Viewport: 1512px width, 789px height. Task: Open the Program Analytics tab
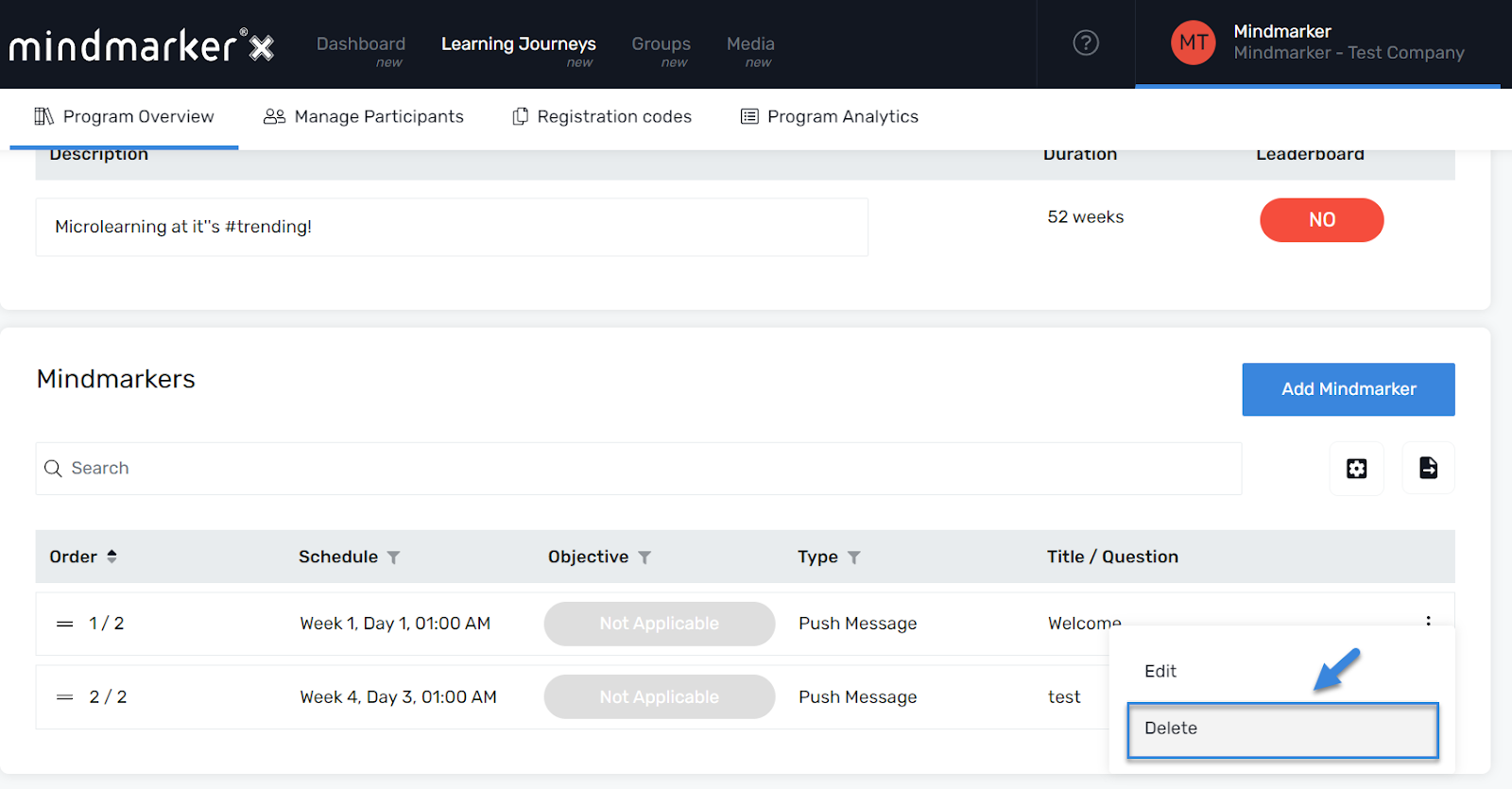(830, 117)
